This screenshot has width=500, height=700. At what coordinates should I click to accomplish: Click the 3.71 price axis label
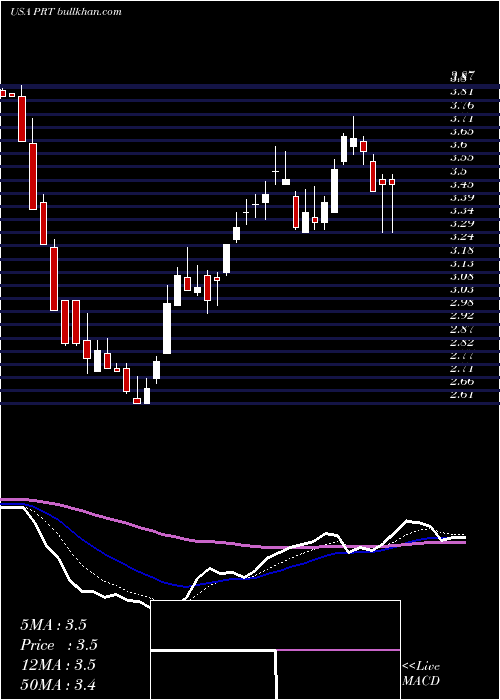pos(462,119)
